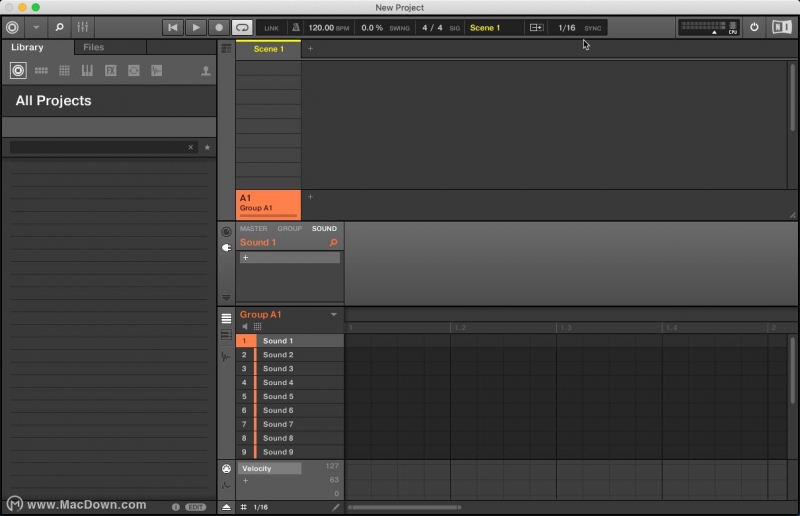Start playback with Play button

(196, 28)
